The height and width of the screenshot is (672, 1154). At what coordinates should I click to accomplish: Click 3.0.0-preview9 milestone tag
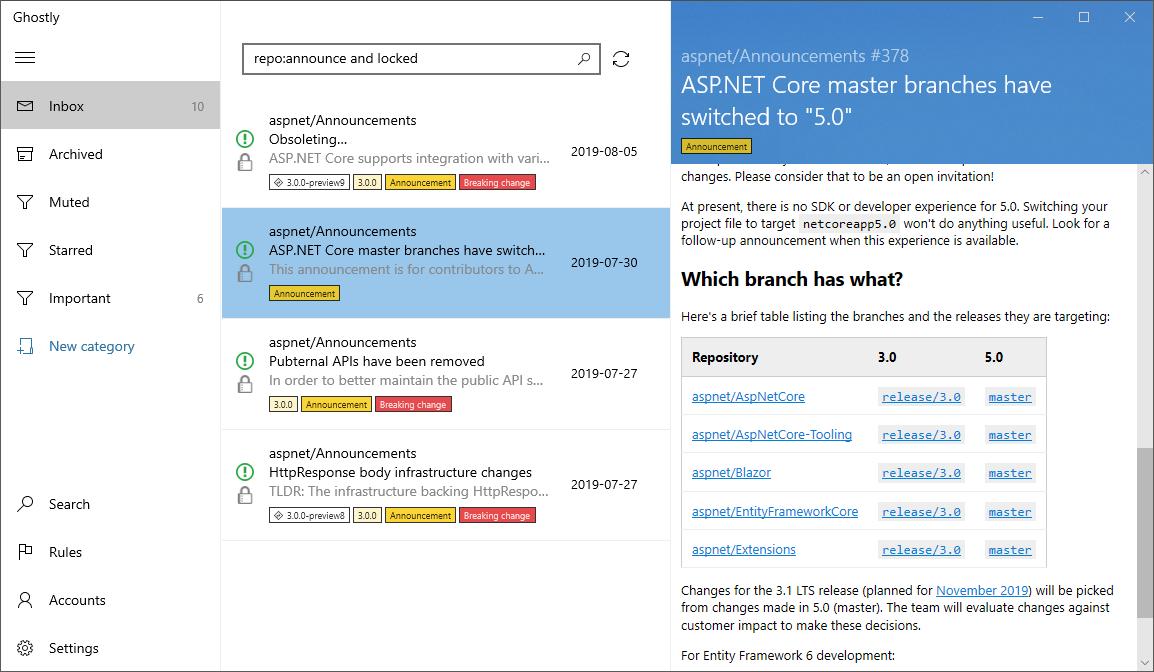point(309,183)
